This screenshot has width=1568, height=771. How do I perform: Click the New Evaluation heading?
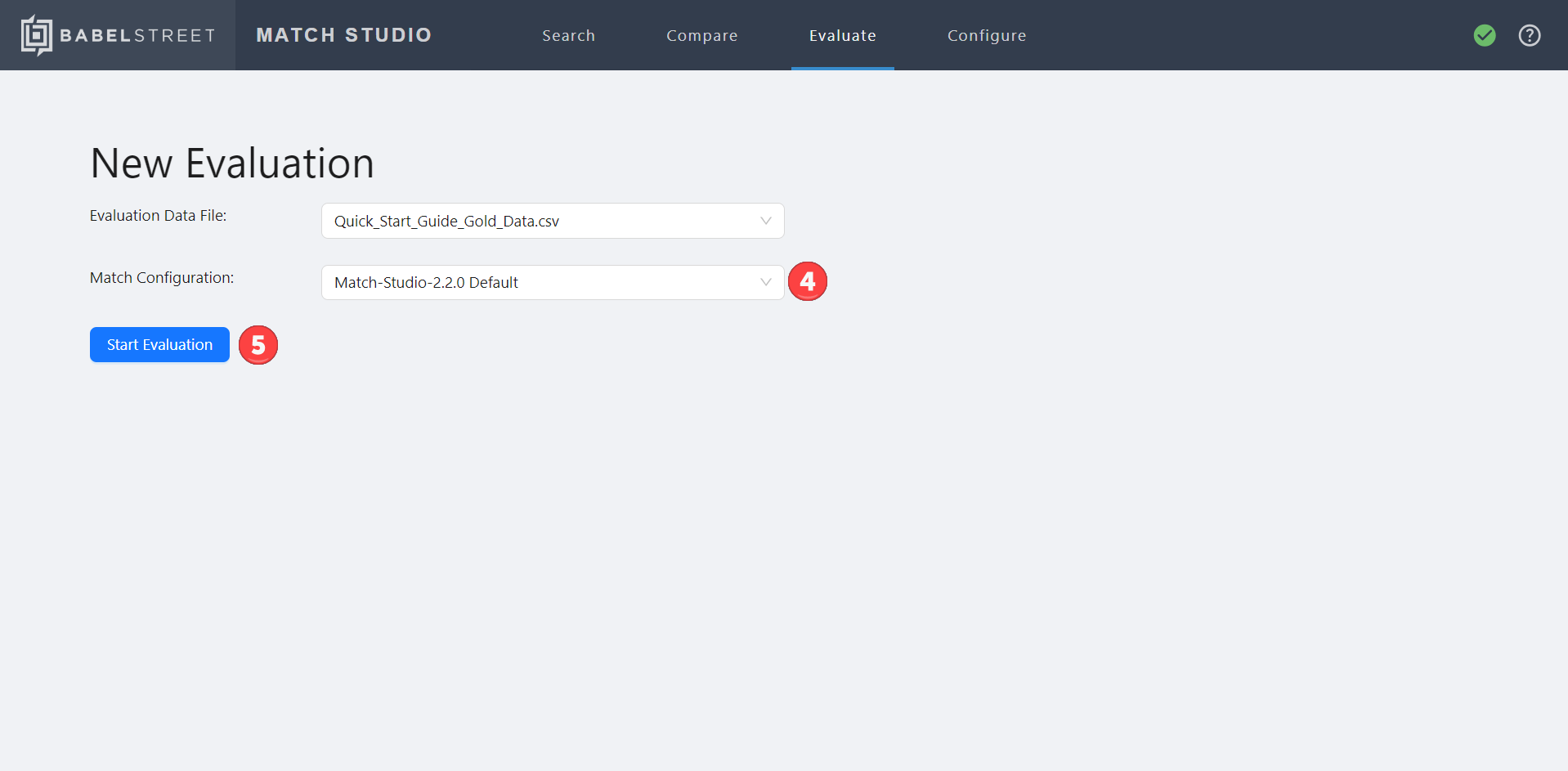(x=232, y=164)
